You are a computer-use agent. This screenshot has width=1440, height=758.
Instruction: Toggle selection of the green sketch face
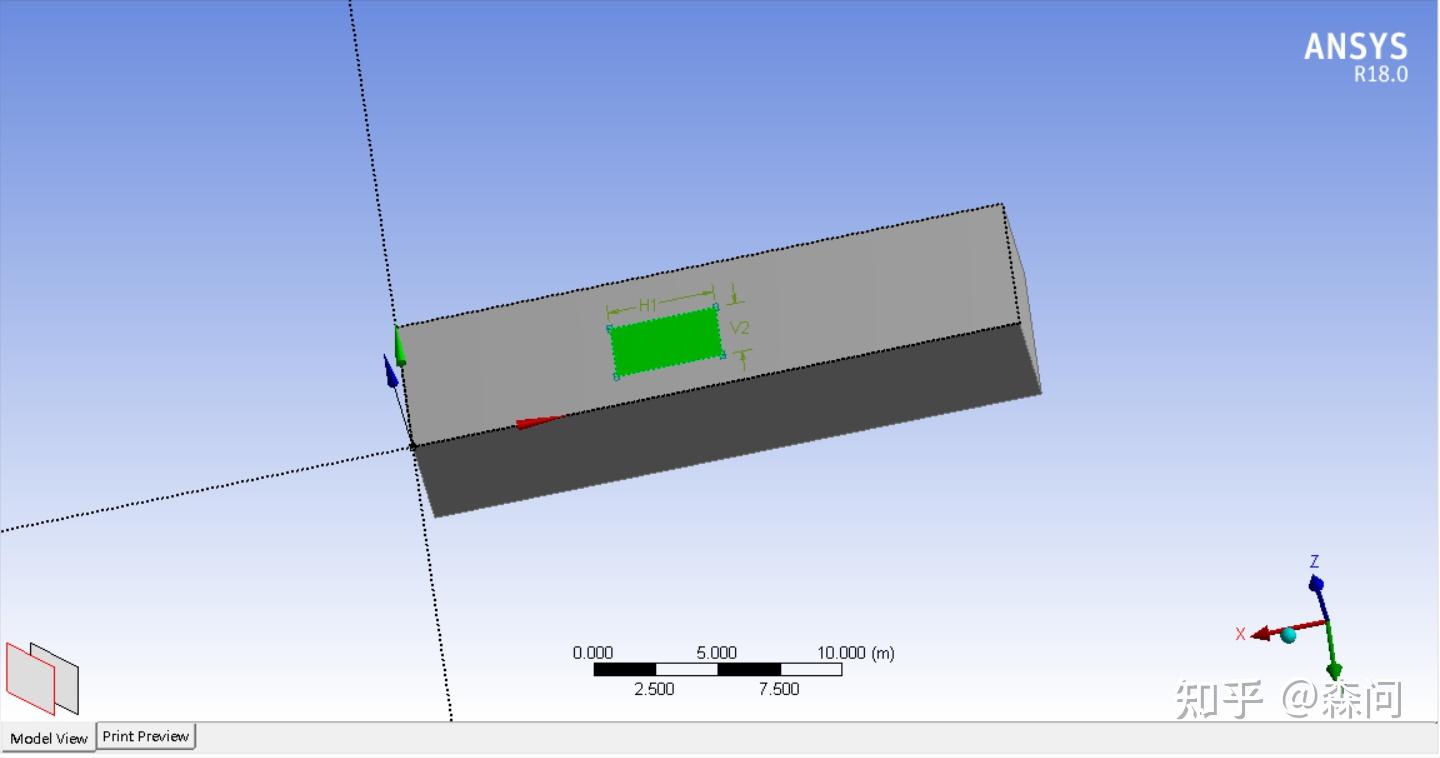point(665,342)
